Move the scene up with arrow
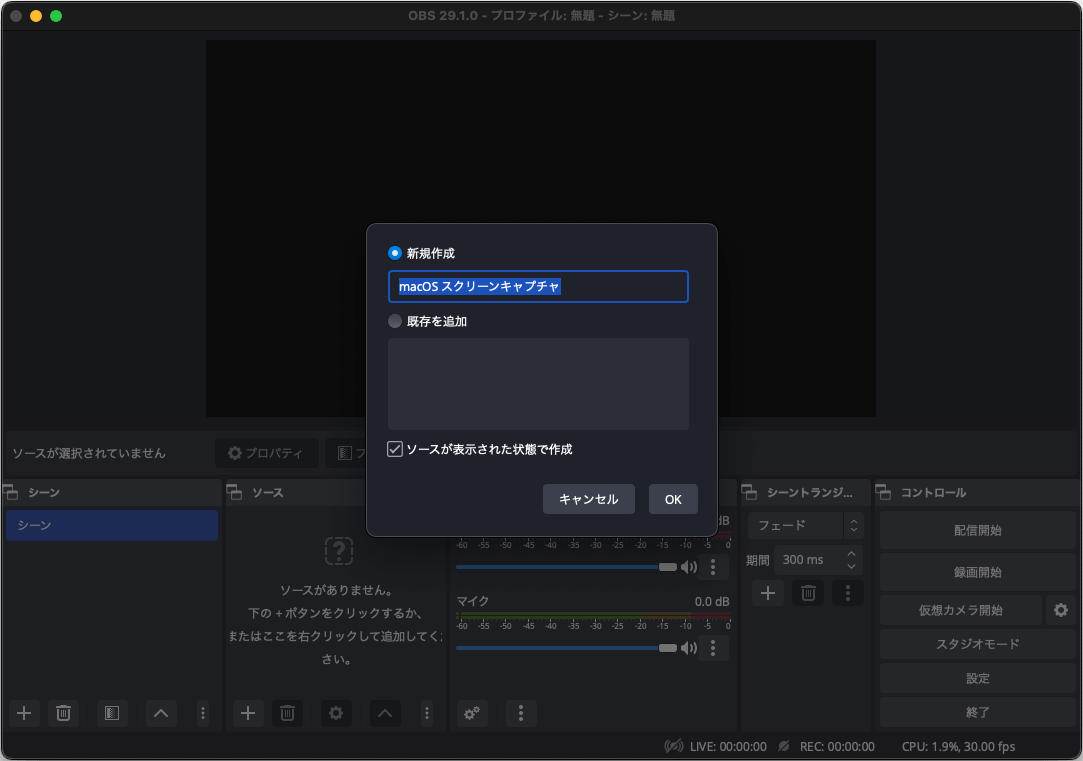Image resolution: width=1083 pixels, height=761 pixels. tap(161, 713)
